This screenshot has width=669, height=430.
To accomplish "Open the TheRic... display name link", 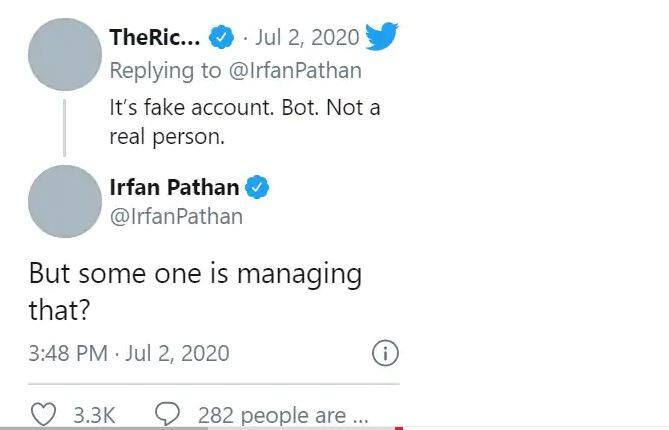I will (x=154, y=39).
